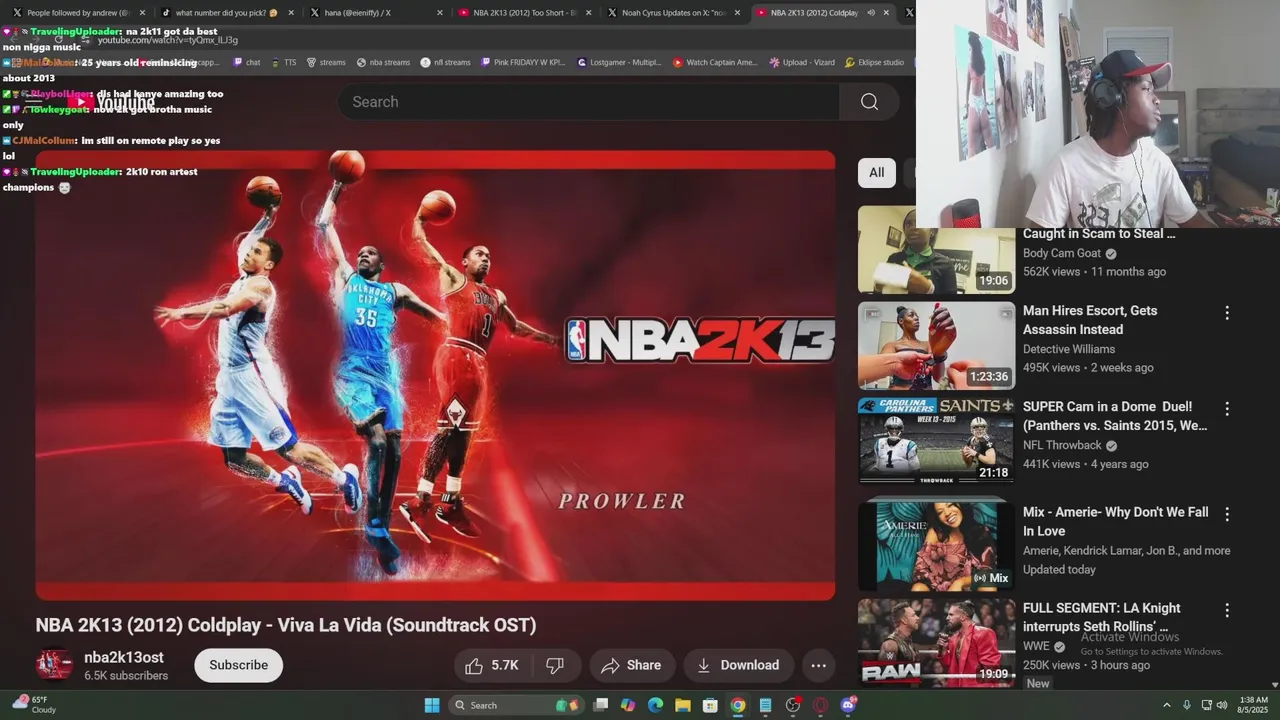Click the thumbs-up like icon showing 5.7K

pos(474,665)
